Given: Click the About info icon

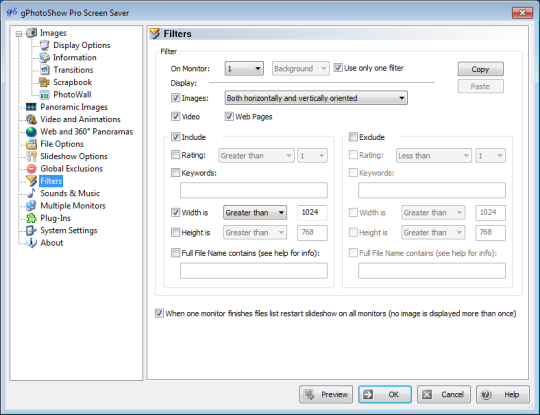Looking at the screenshot, I should (x=31, y=243).
